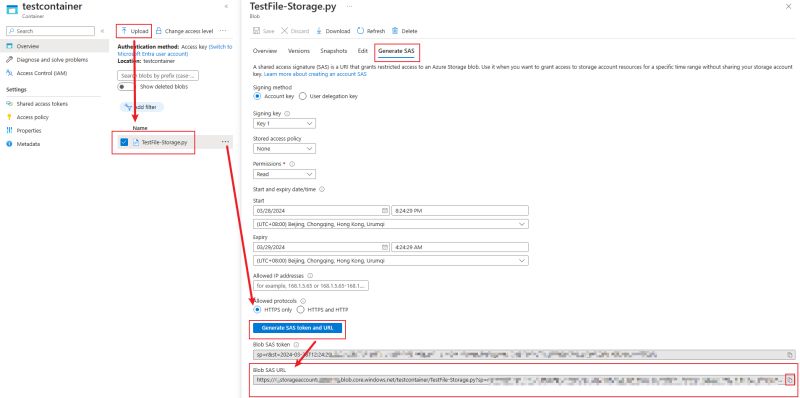Click the search box in the testcontainer sidebar

[50, 31]
